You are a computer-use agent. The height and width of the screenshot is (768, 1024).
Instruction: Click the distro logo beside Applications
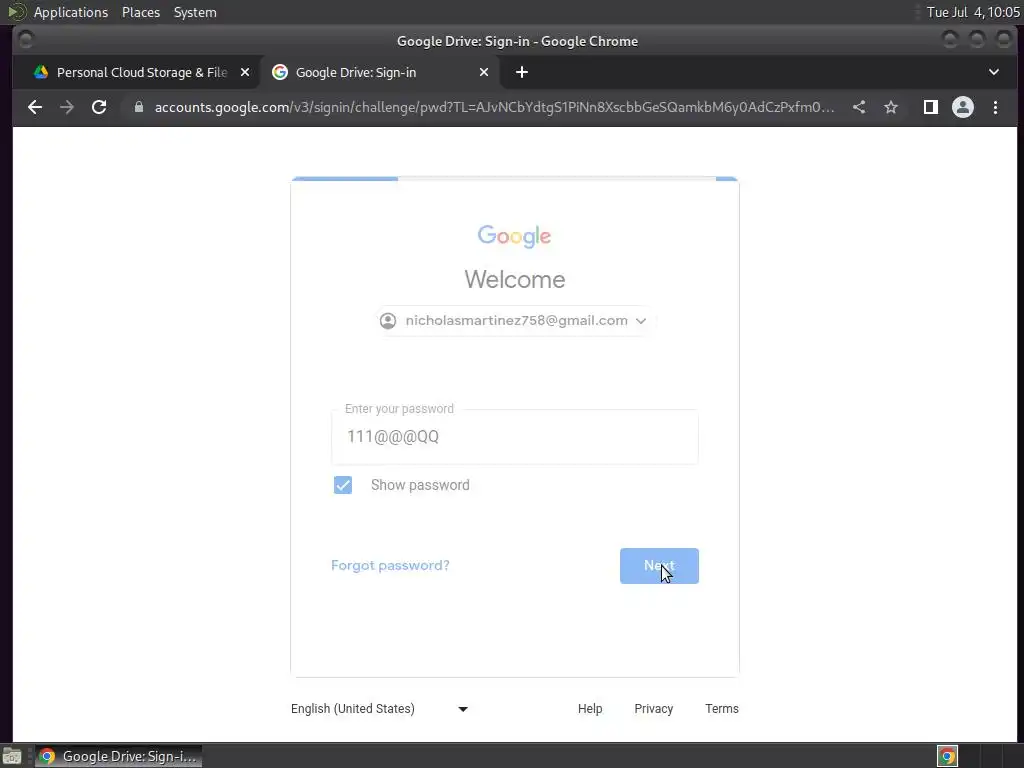pyautogui.click(x=16, y=12)
